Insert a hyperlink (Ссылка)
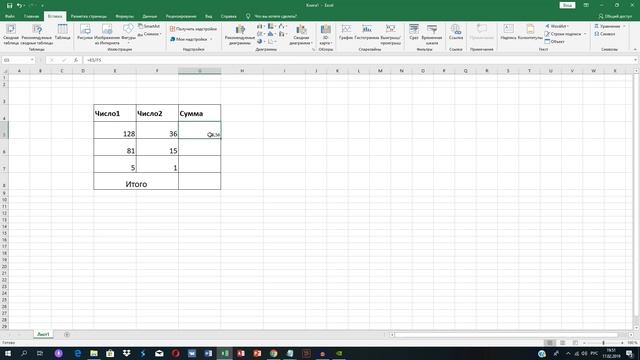This screenshot has width=640, height=360. click(456, 32)
